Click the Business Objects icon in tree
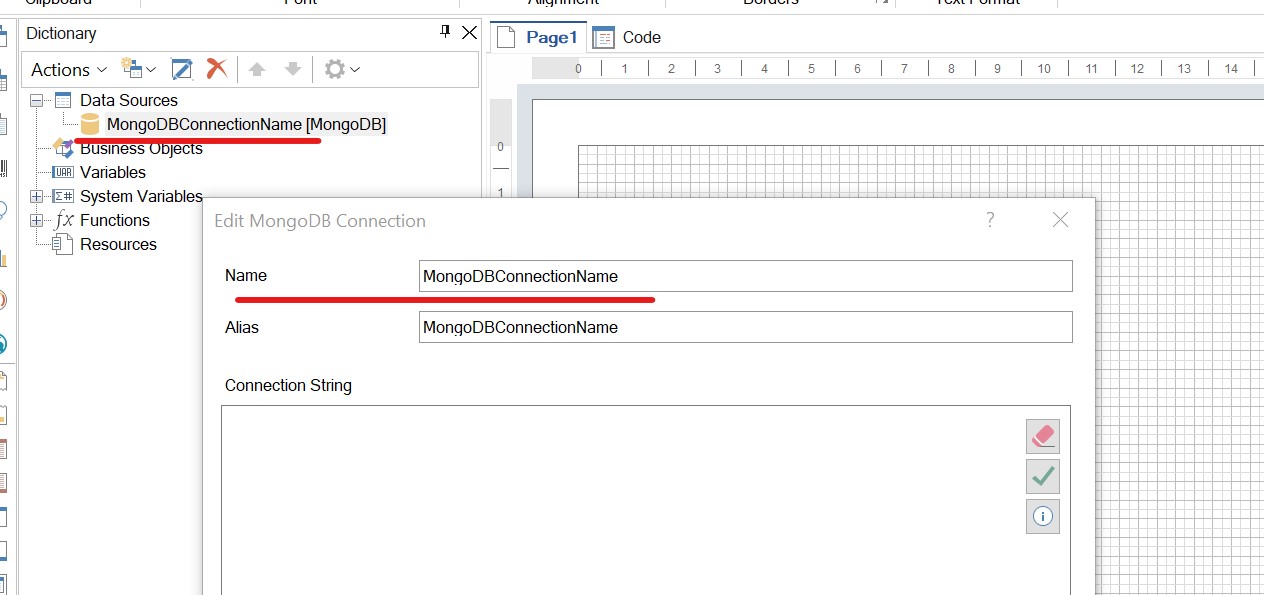 (63, 148)
